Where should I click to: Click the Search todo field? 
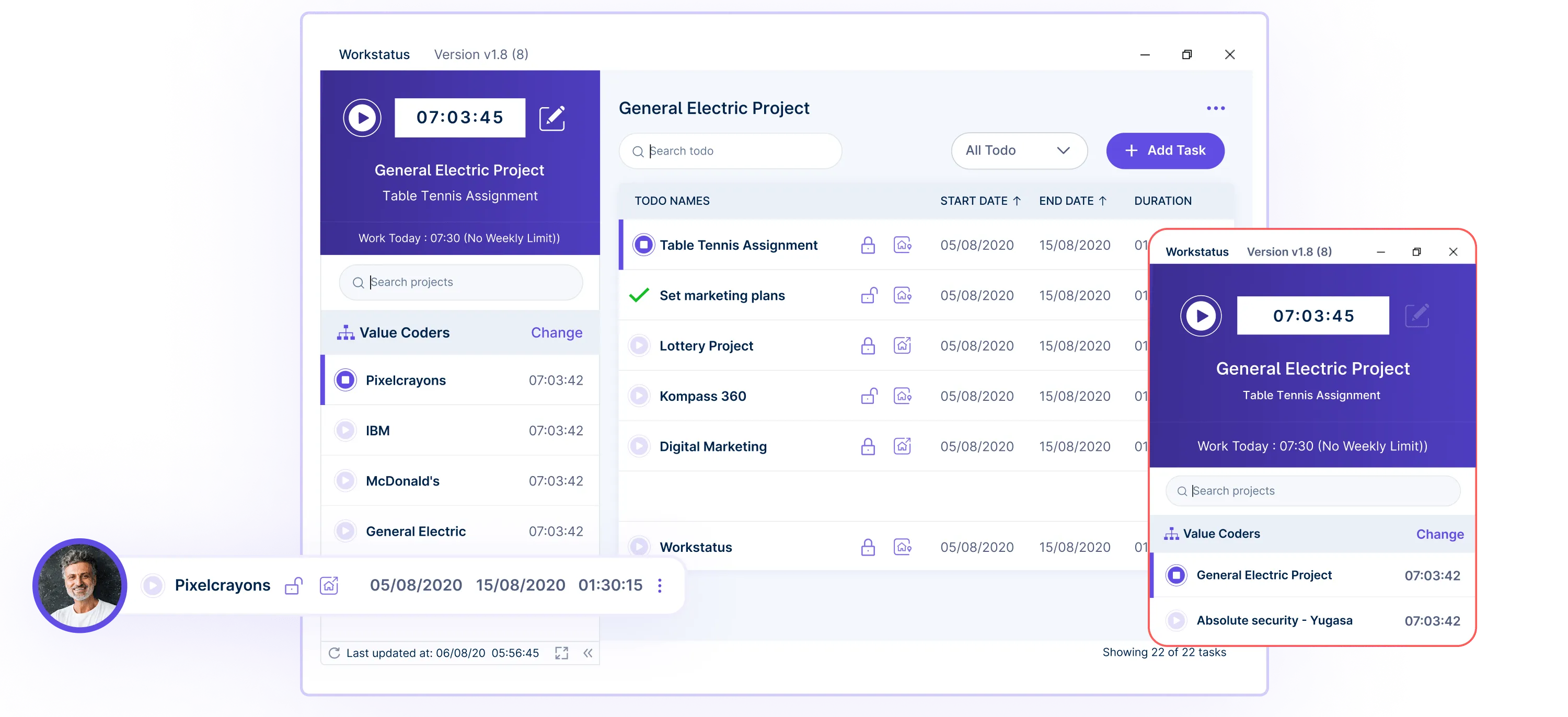tap(730, 151)
